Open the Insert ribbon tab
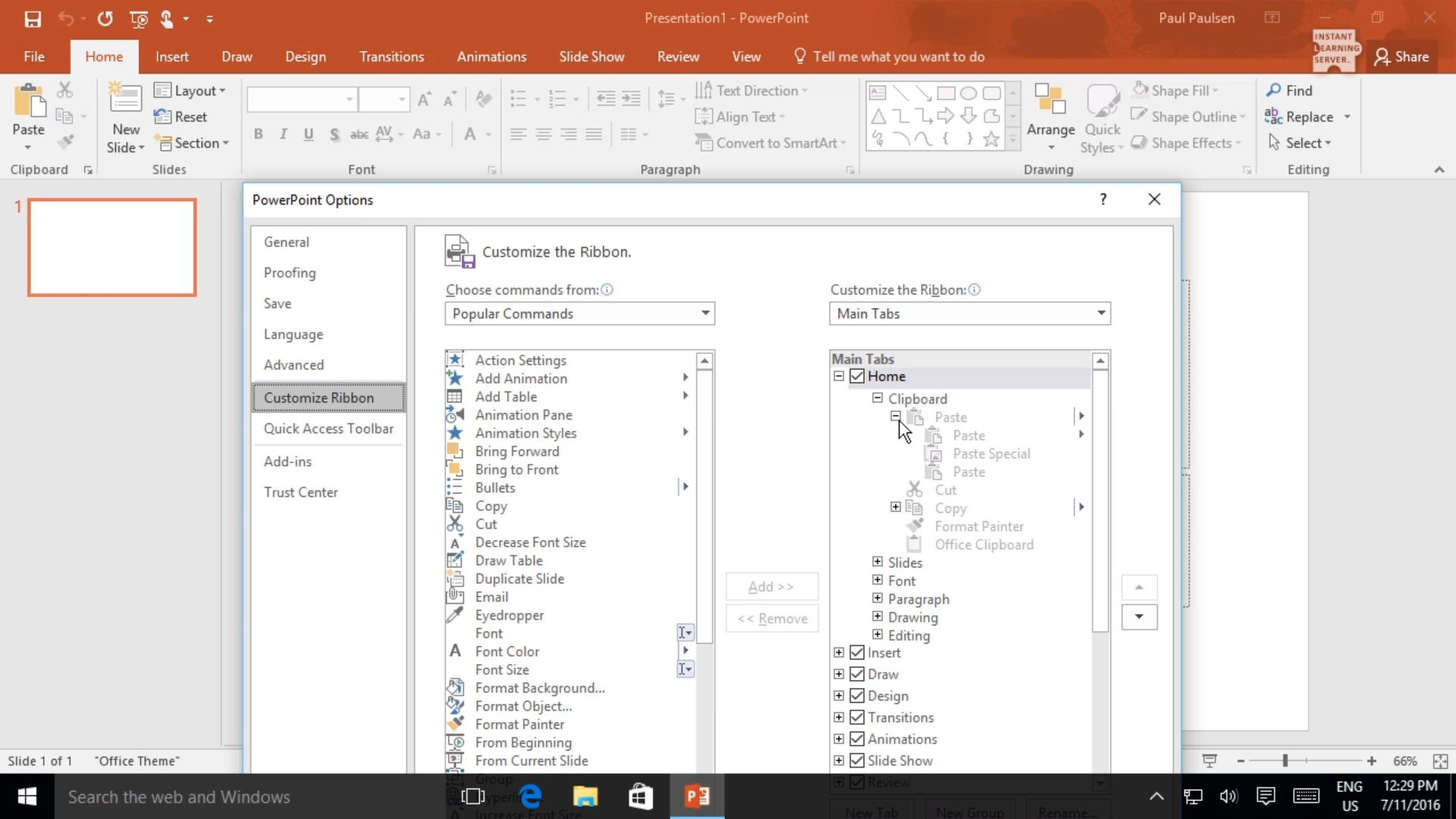Viewport: 1456px width, 819px height. (172, 57)
